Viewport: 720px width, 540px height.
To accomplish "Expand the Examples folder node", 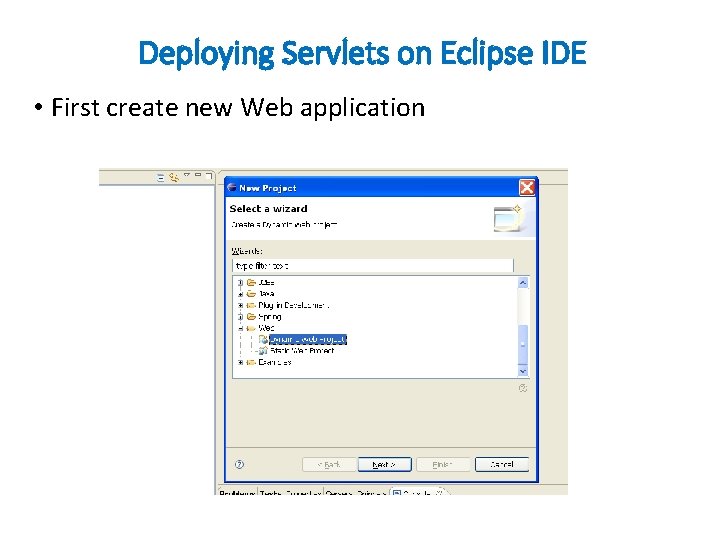I will click(240, 363).
